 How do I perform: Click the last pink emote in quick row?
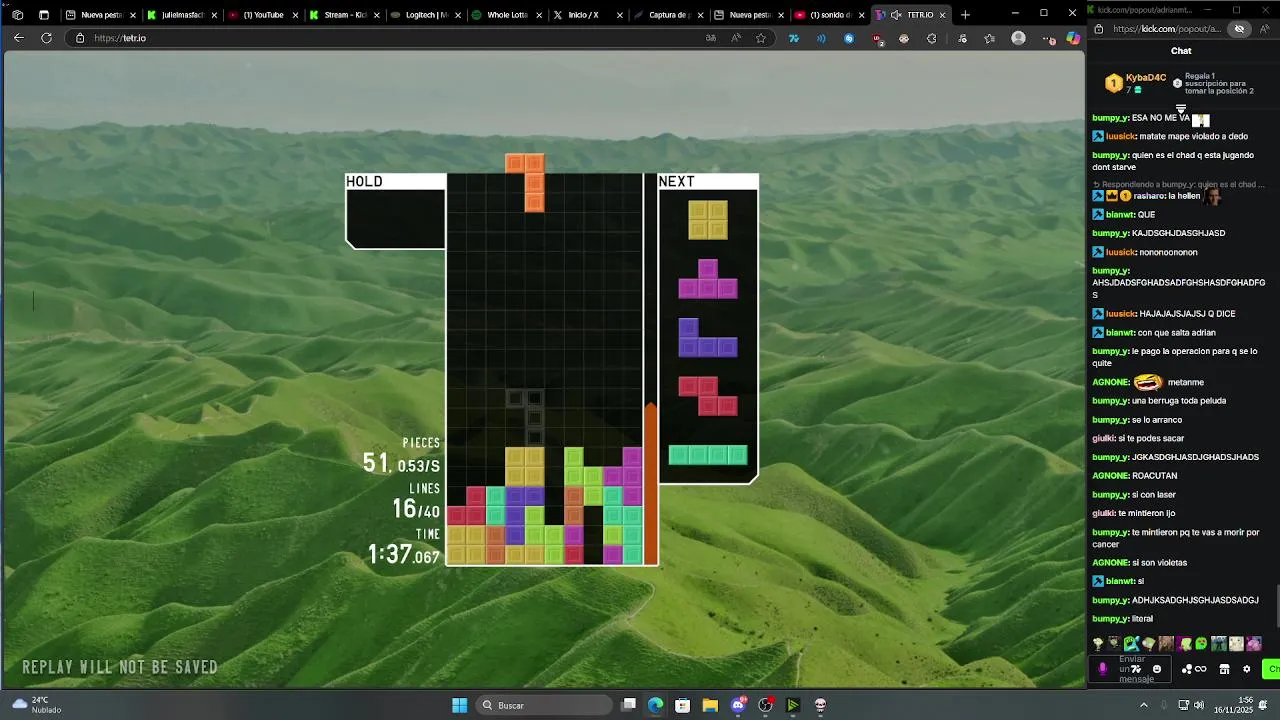tap(1253, 644)
